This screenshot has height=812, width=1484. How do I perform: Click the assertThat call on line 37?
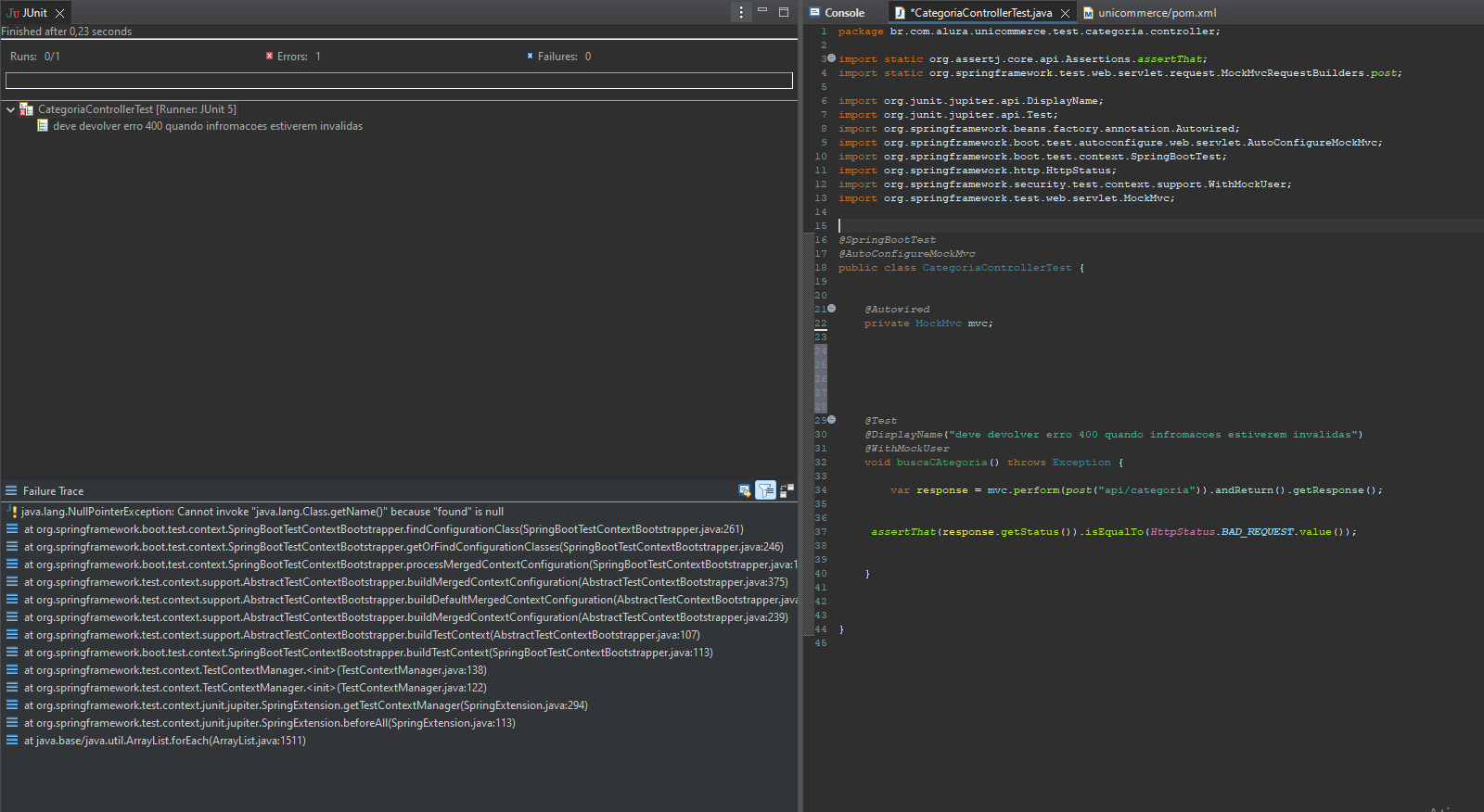[903, 532]
